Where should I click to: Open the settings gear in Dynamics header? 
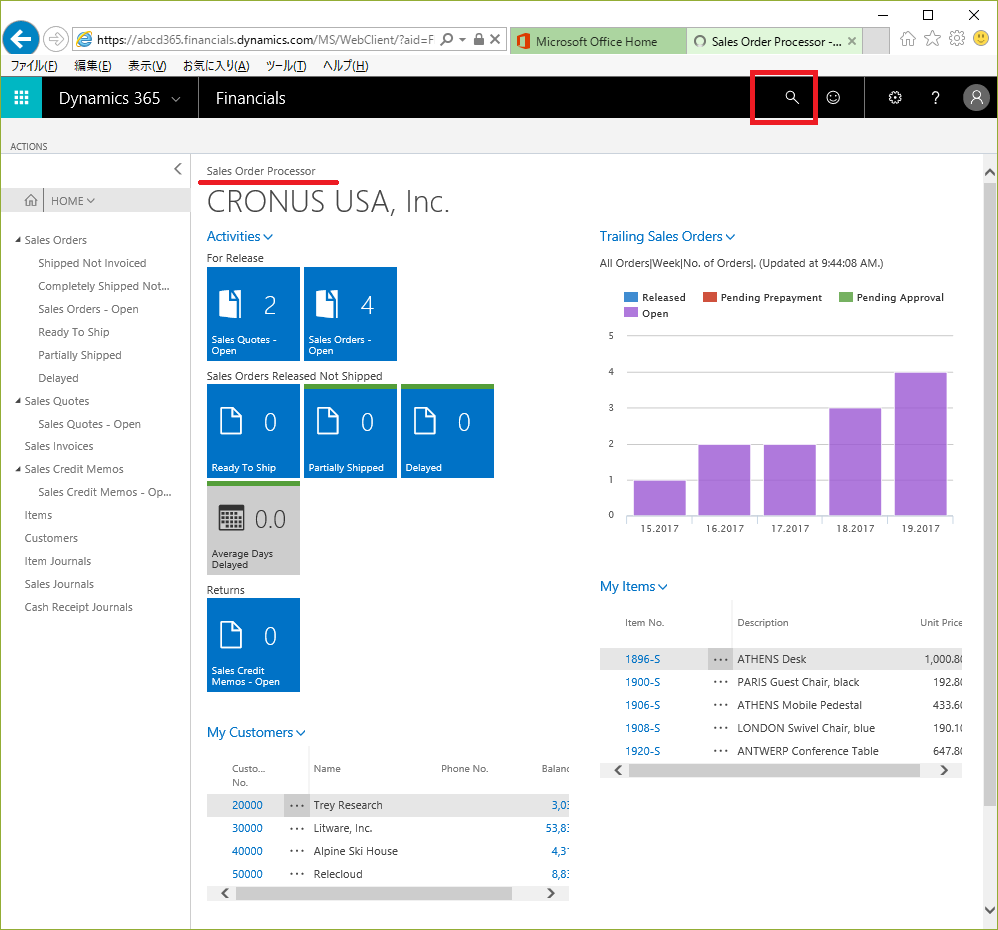click(x=895, y=97)
